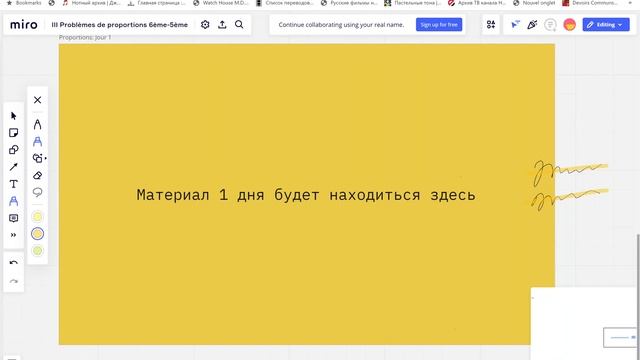640x360 pixels.
Task: Open board title Problèmes de proportions 6ème-5ème
Action: [x=120, y=25]
